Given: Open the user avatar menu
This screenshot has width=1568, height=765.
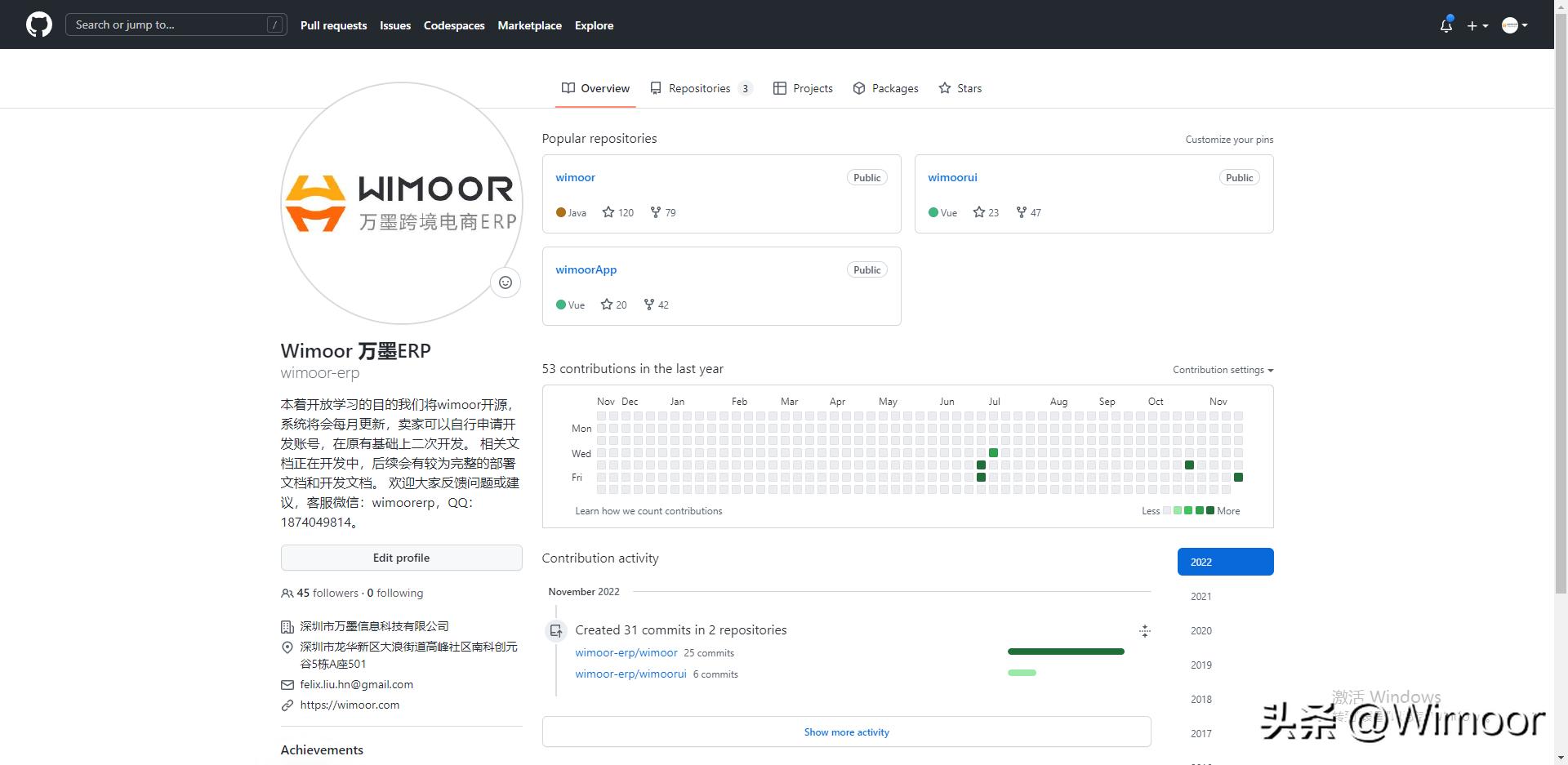Looking at the screenshot, I should click(x=1514, y=25).
